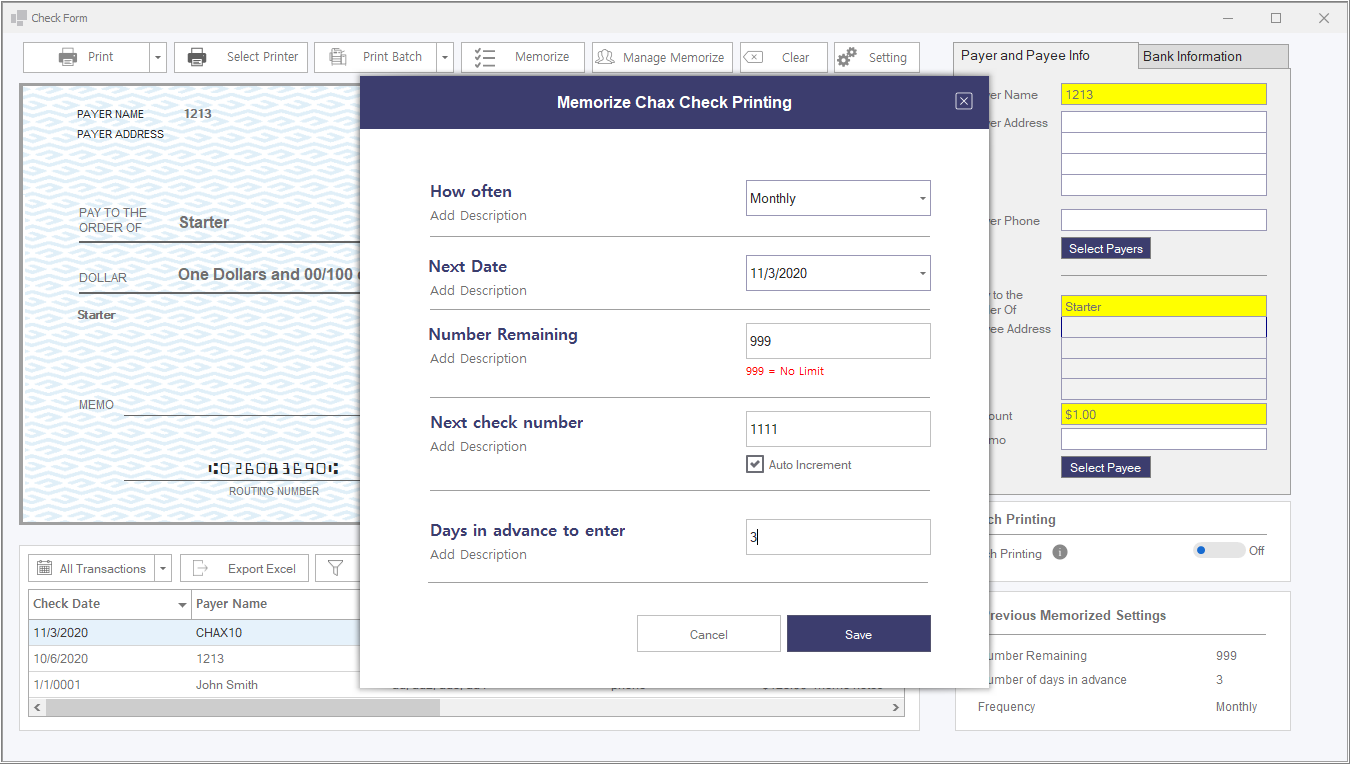The image size is (1350, 764).
Task: Open Setting via the gear icon
Action: pyautogui.click(x=847, y=57)
